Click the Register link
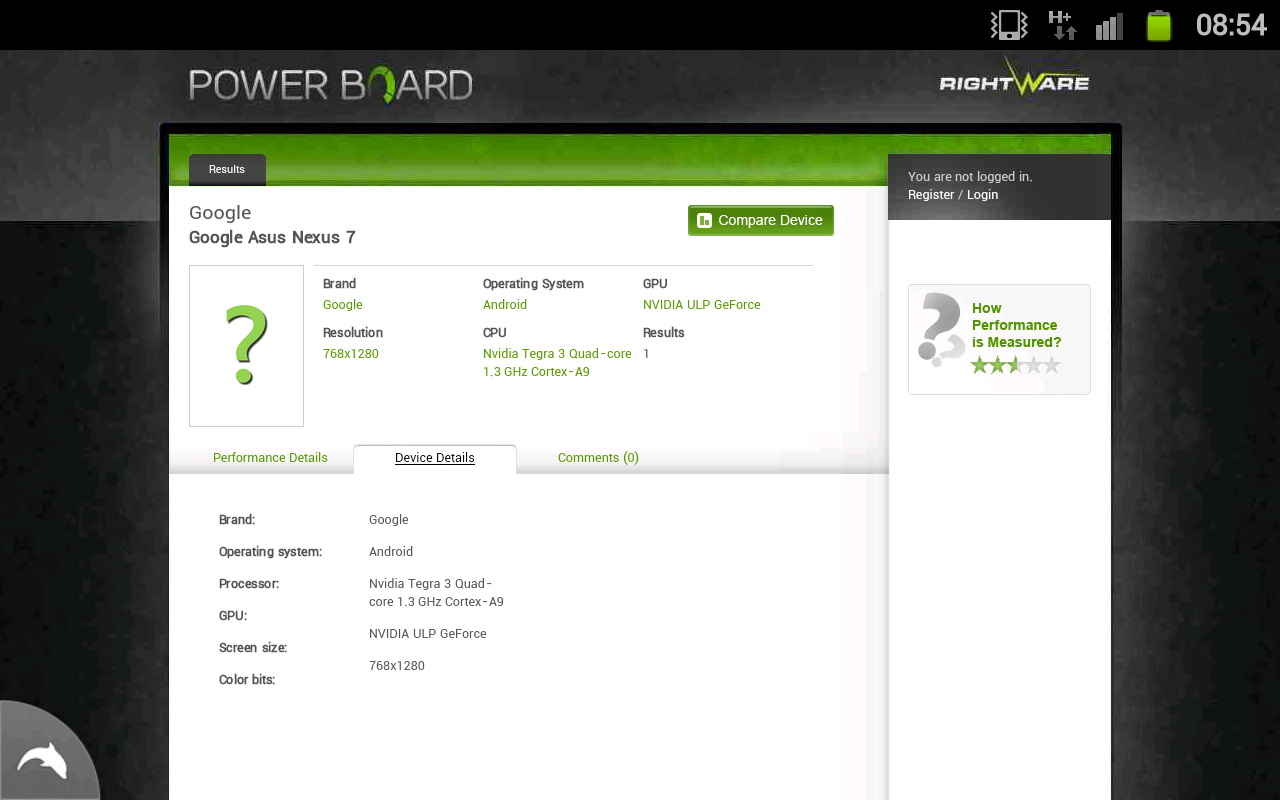 tap(931, 195)
